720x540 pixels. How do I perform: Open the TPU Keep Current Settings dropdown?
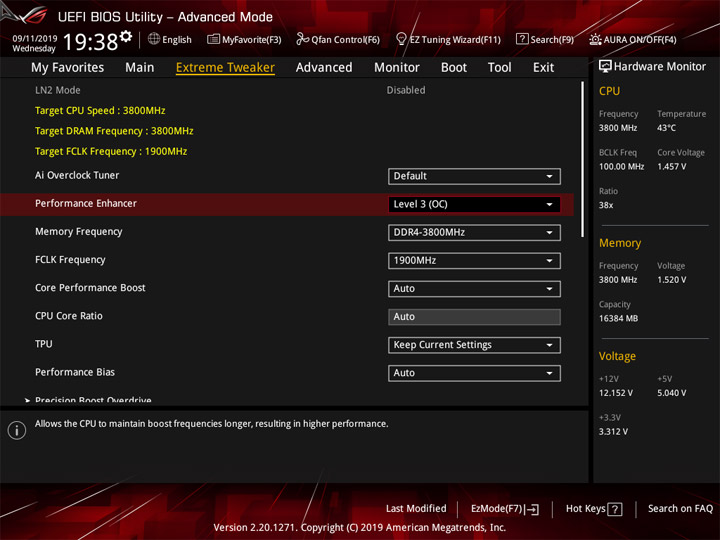[x=474, y=345]
